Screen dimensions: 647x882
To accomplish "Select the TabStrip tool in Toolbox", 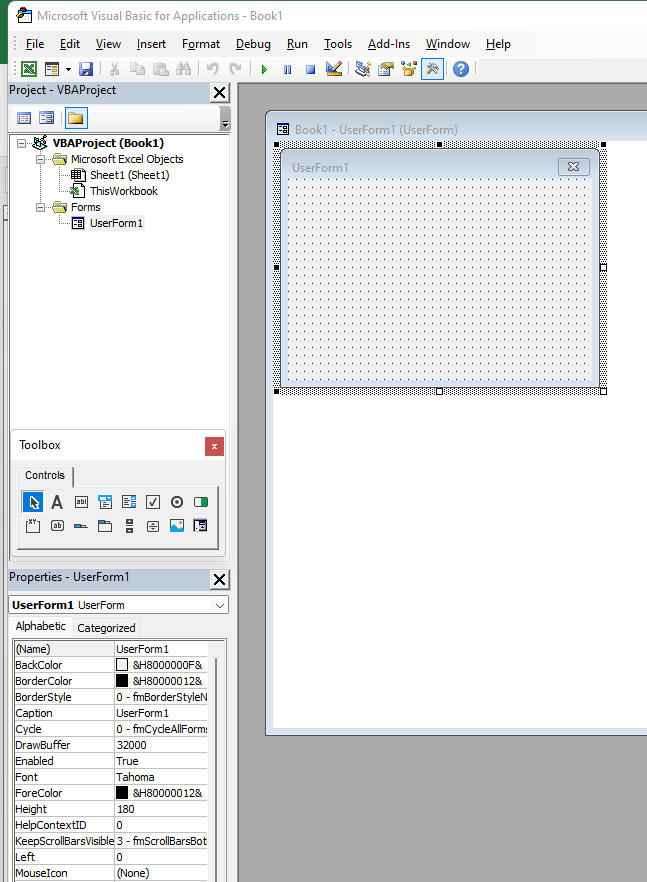I will tap(81, 526).
